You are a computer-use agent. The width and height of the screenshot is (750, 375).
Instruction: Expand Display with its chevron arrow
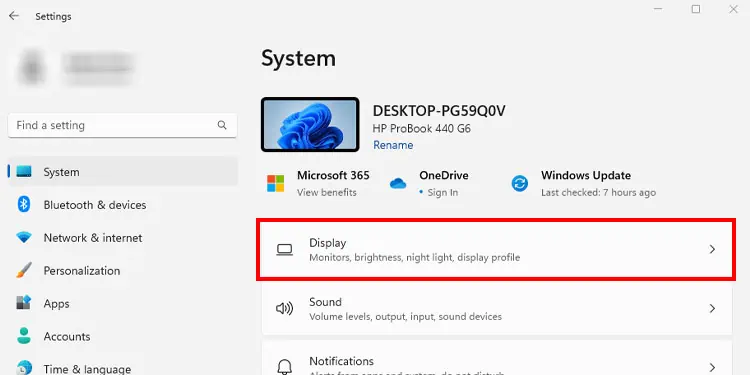click(x=712, y=249)
